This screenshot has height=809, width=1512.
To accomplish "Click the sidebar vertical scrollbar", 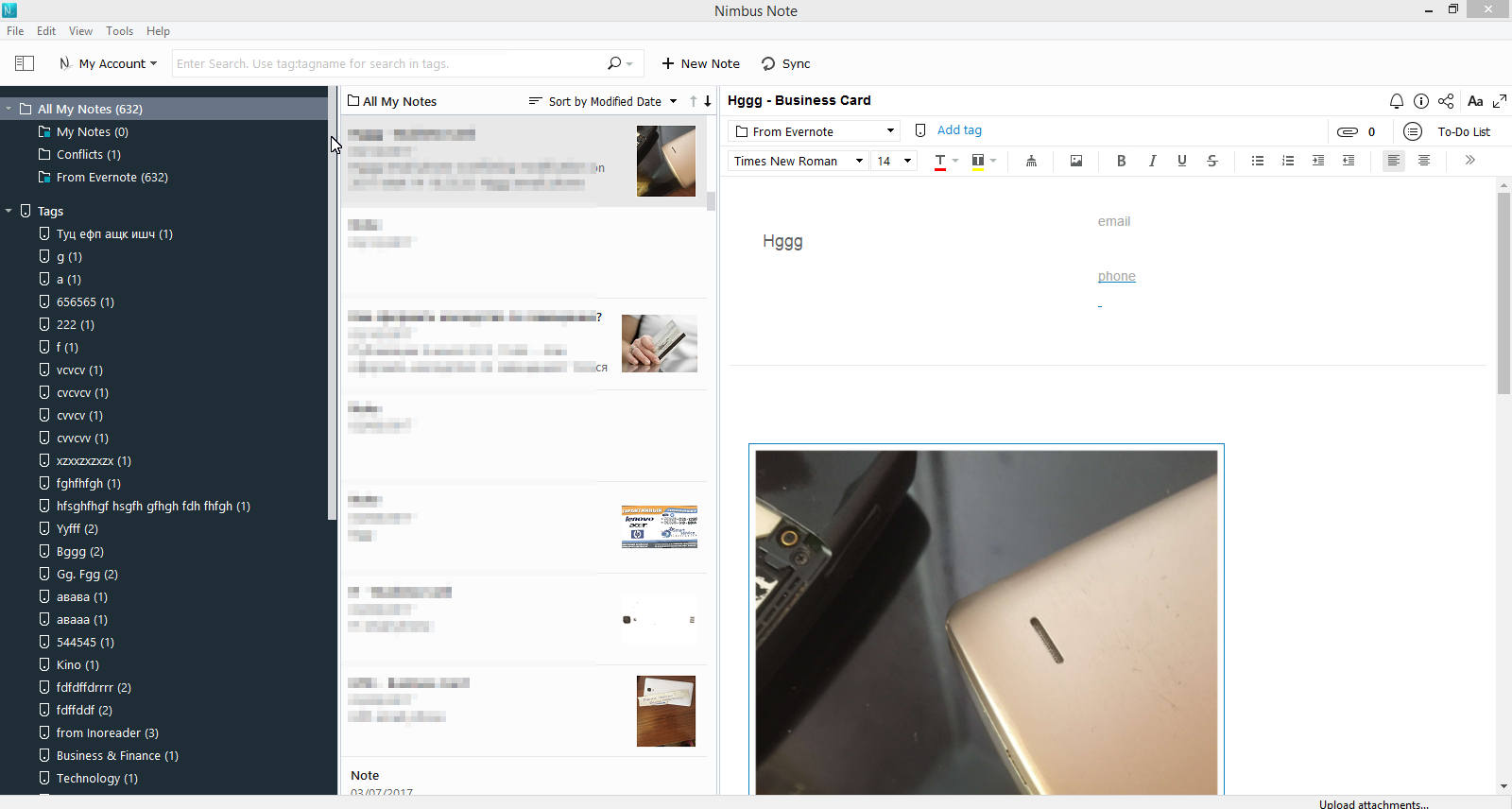I will [332, 302].
